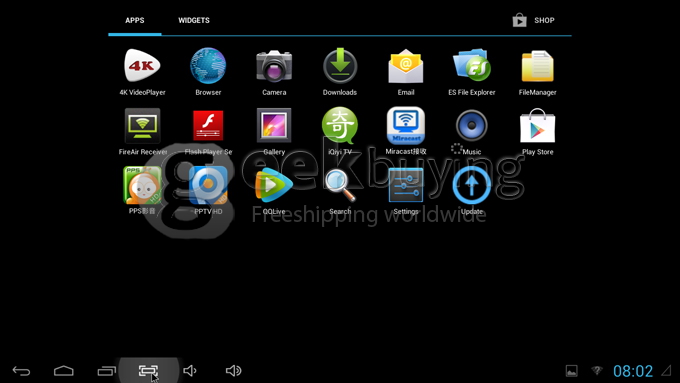Tap the Home navigation button
Screen dimensions: 680x383
(64, 371)
